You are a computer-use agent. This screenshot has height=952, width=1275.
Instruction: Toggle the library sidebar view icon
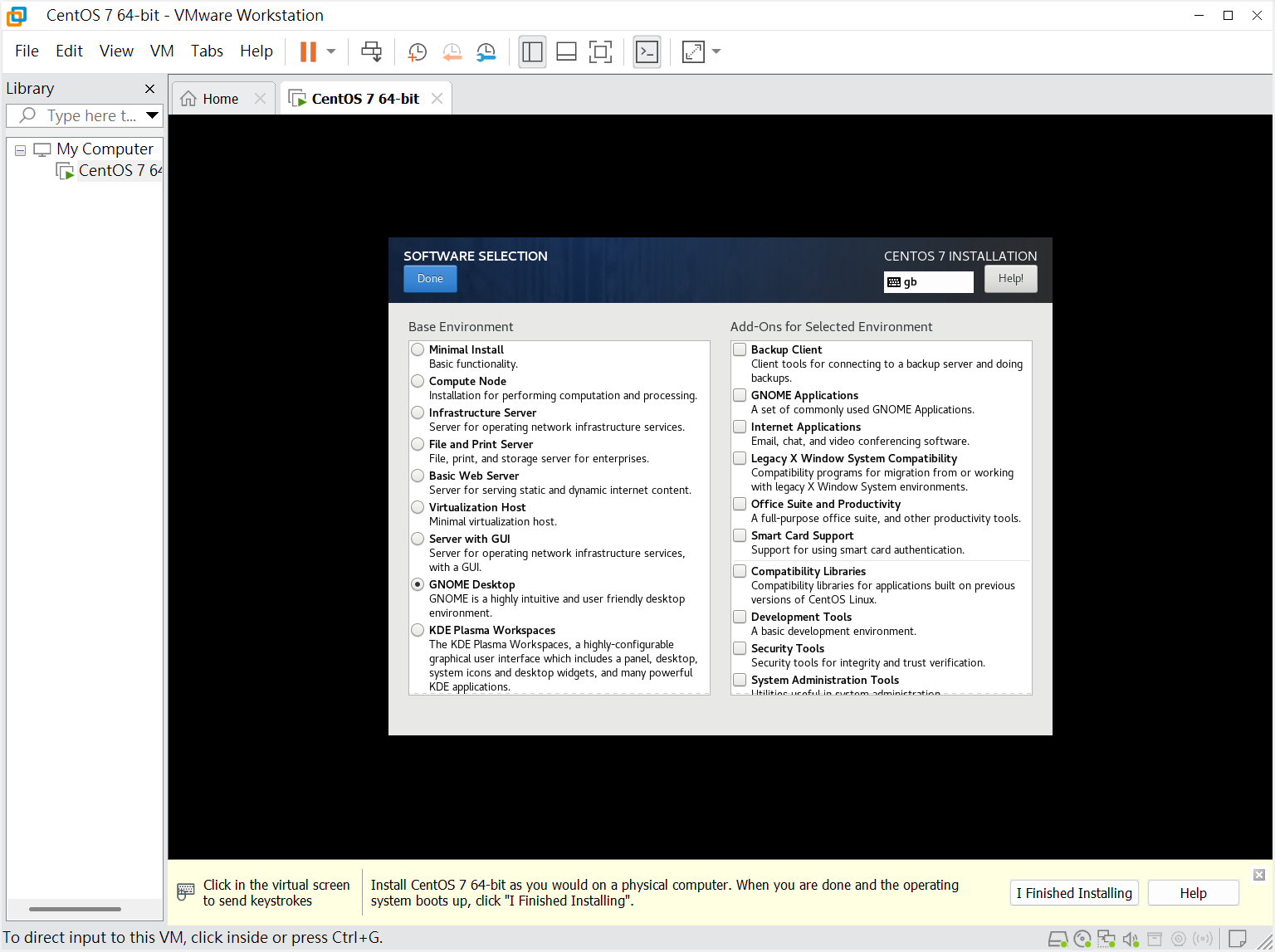coord(532,52)
